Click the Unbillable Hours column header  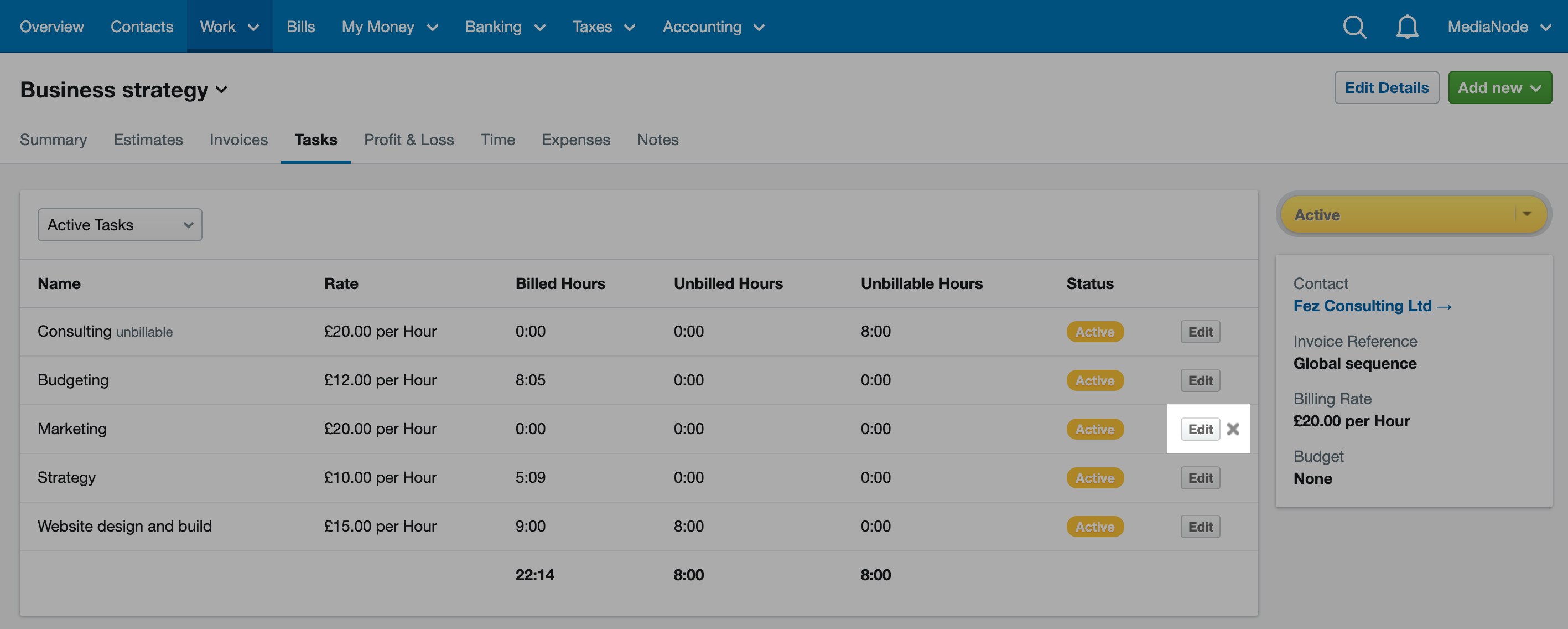[922, 283]
